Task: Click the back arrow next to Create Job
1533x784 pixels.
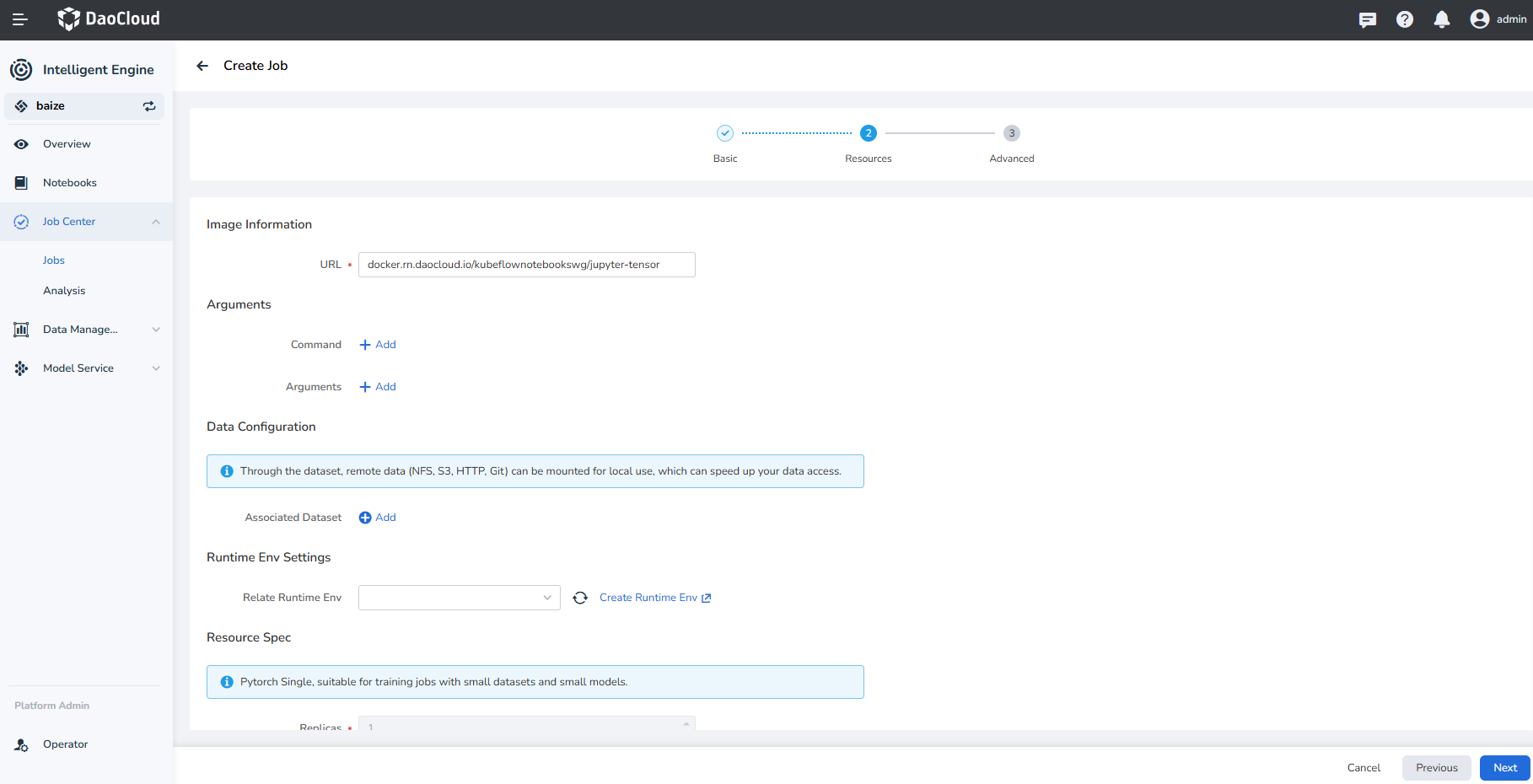Action: (202, 65)
